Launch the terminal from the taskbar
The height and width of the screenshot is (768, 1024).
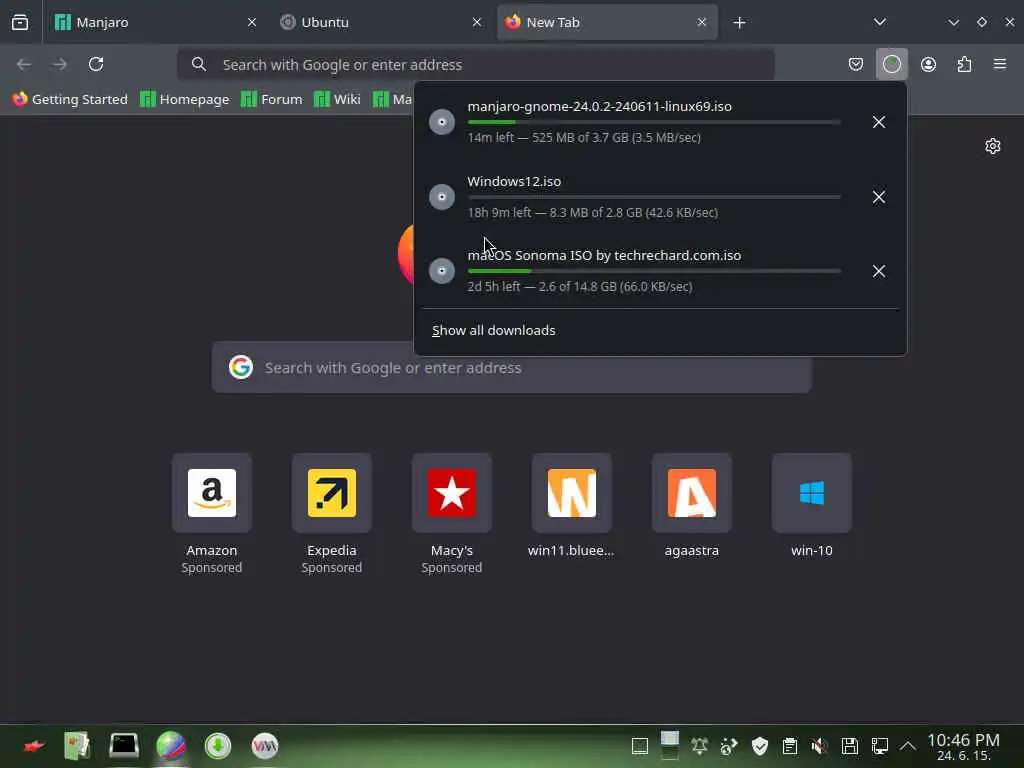point(123,746)
